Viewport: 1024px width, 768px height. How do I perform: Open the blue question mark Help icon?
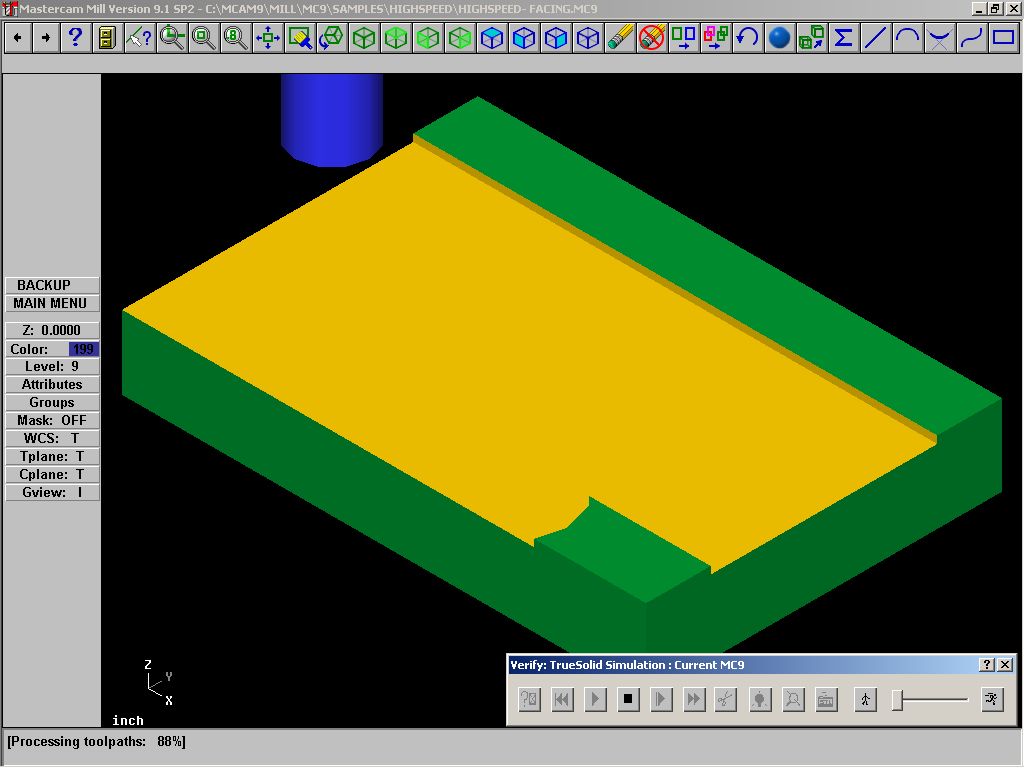pos(75,37)
